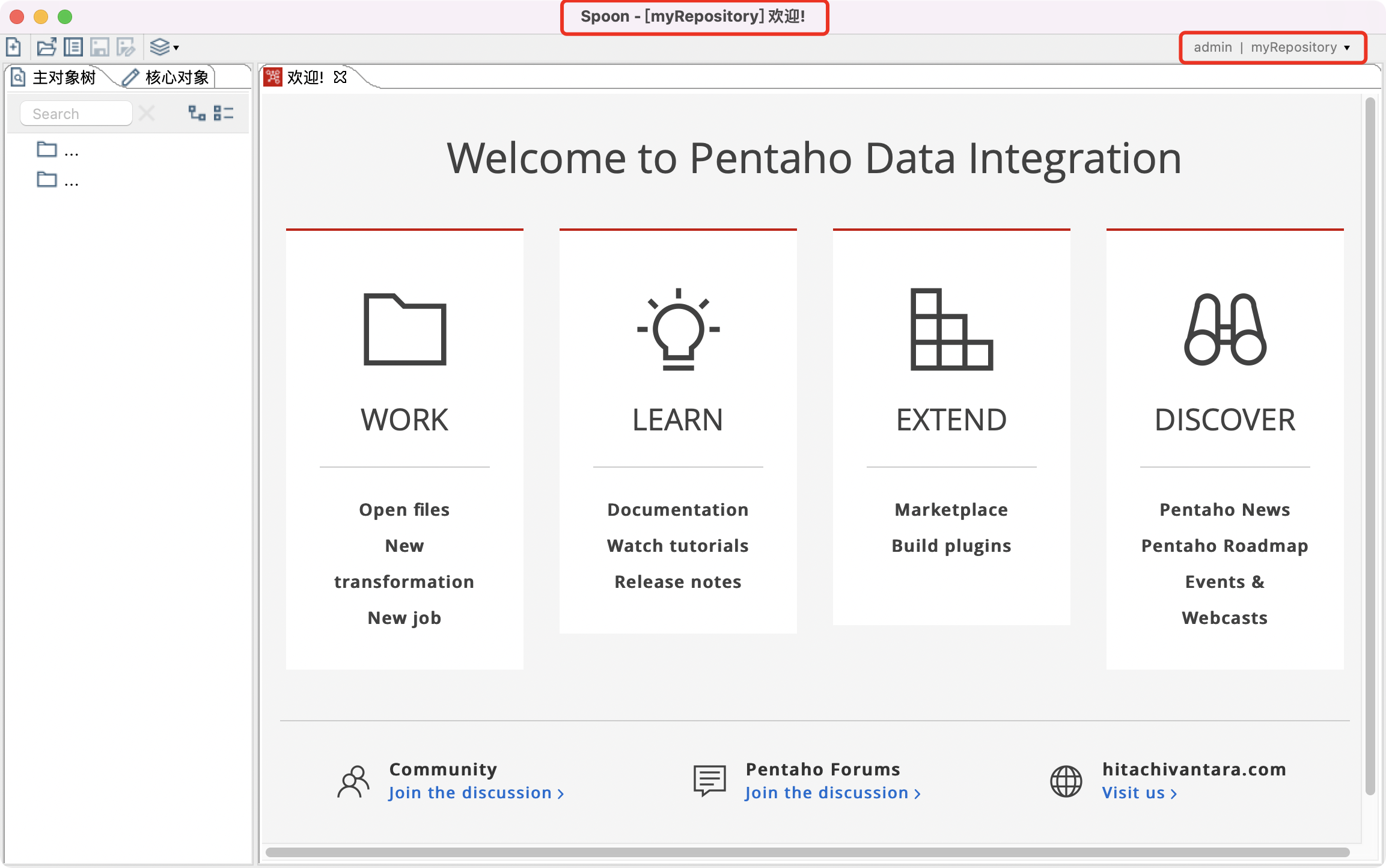
Task: Click the Save toolbar icon
Action: click(x=100, y=47)
